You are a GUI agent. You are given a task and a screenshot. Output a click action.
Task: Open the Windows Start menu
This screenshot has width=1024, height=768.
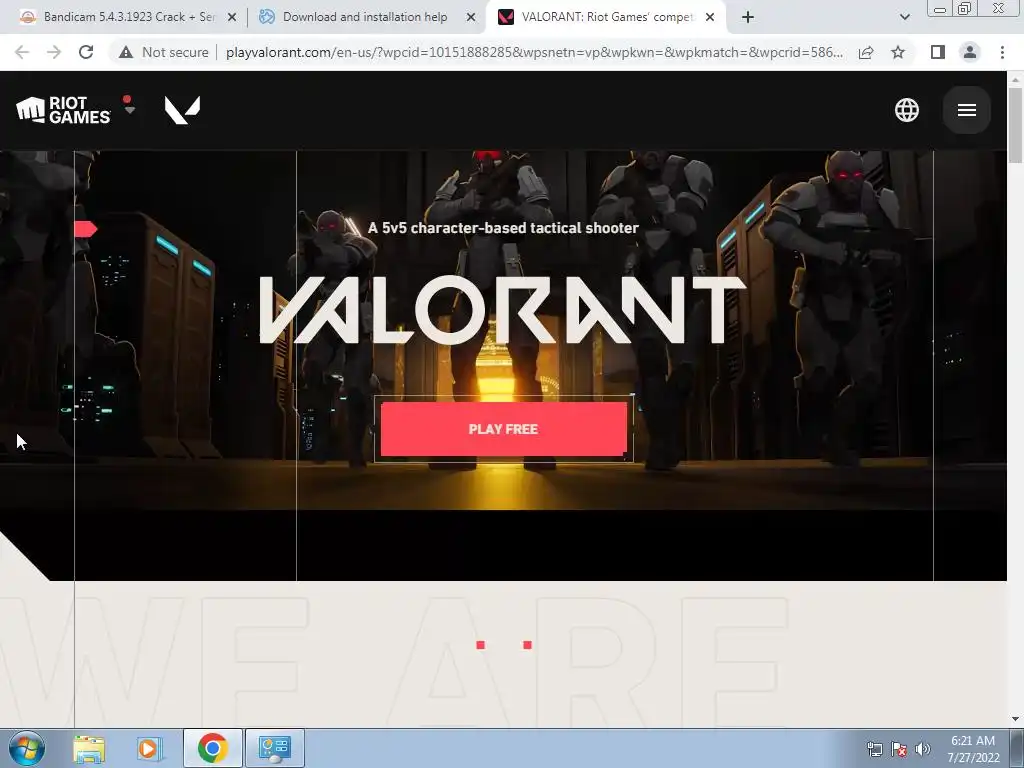pos(27,748)
